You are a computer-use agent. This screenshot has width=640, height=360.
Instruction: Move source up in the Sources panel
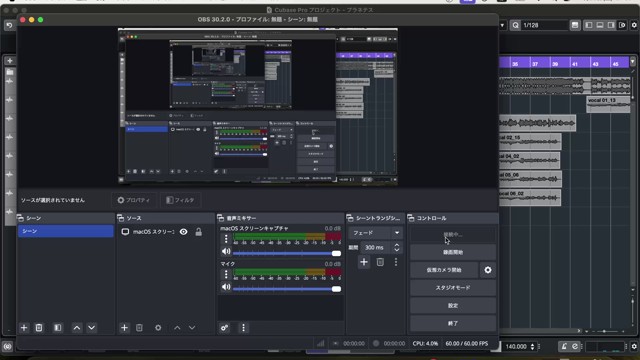(177, 328)
